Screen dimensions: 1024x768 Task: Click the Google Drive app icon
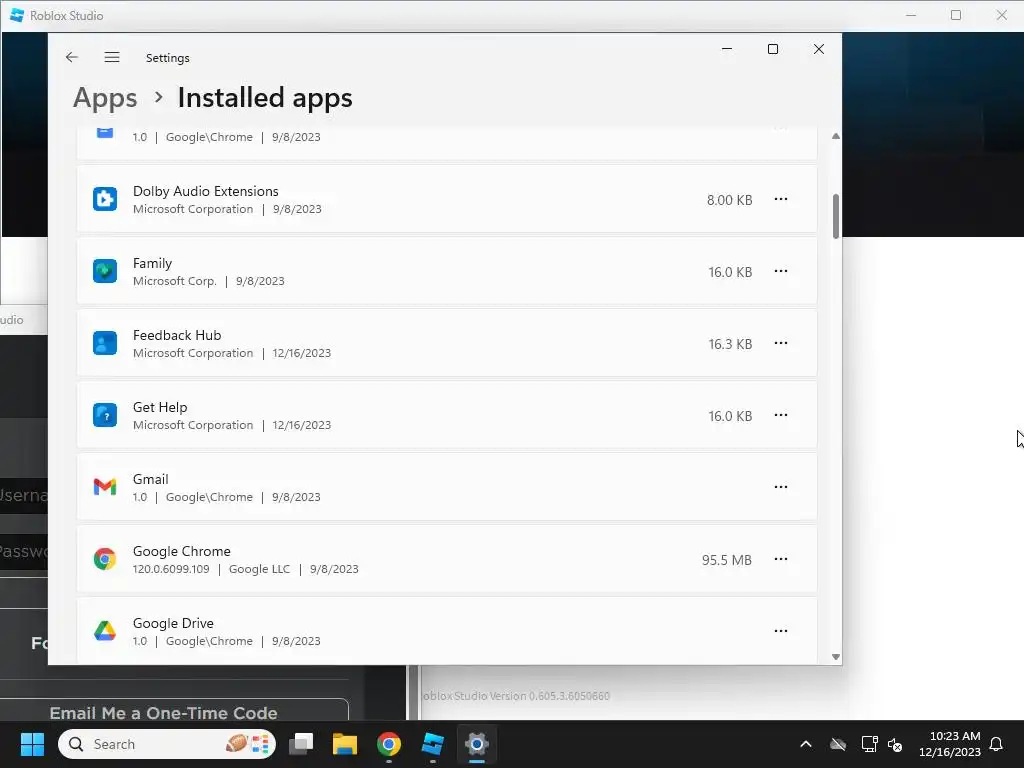pyautogui.click(x=104, y=631)
